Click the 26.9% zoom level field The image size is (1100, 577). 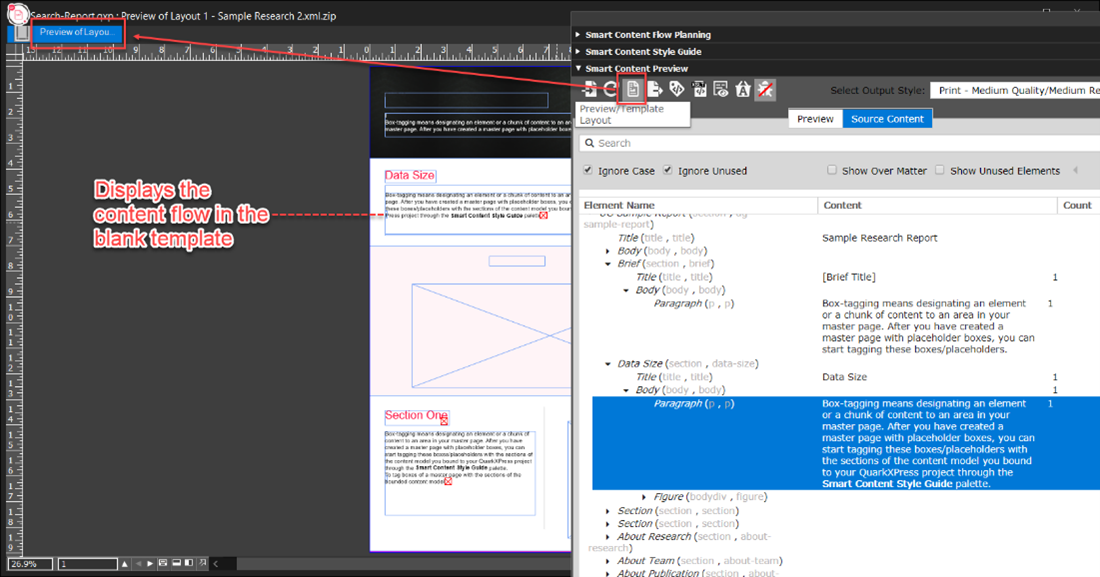click(30, 564)
